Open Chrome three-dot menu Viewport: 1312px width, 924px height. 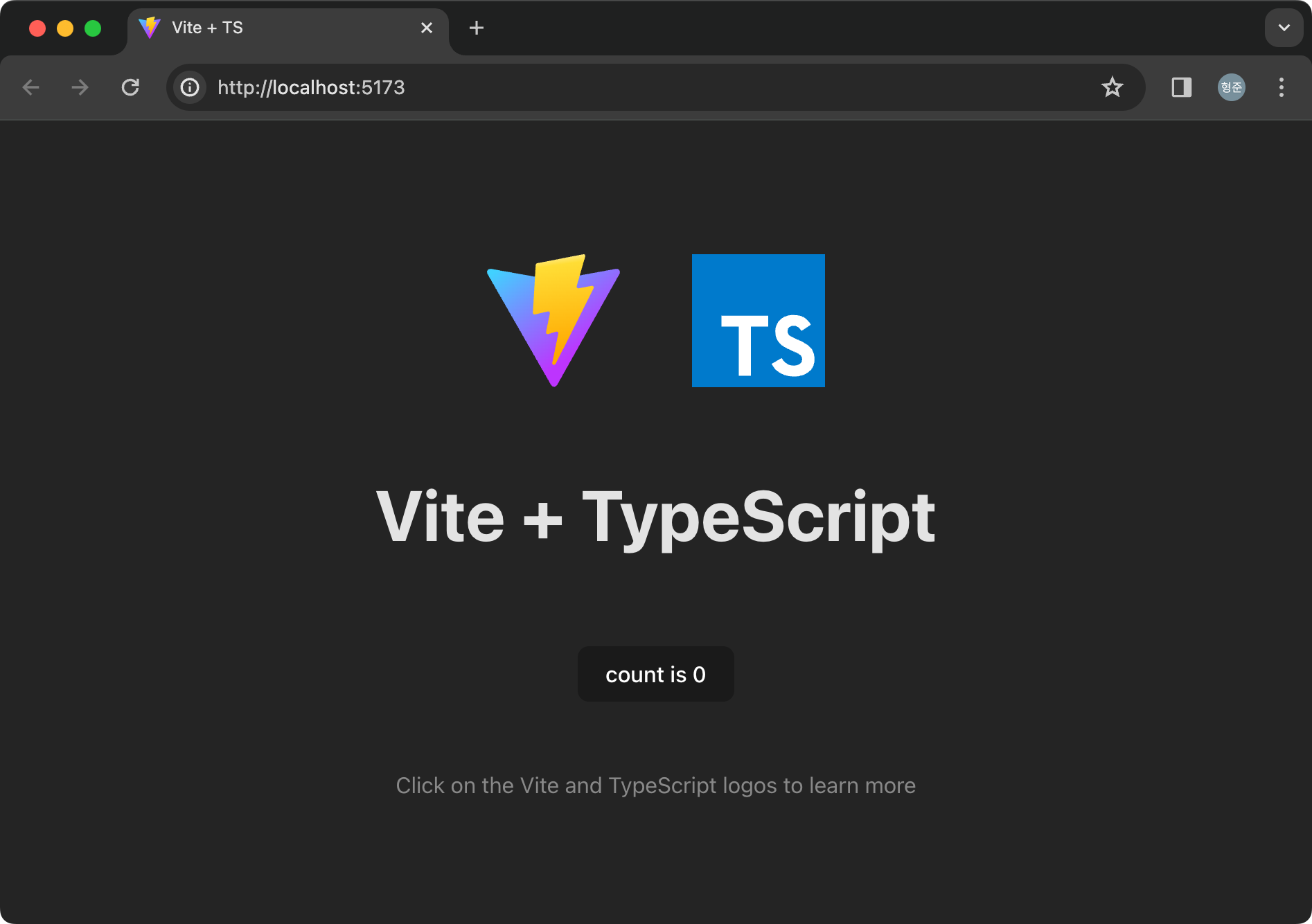point(1282,87)
